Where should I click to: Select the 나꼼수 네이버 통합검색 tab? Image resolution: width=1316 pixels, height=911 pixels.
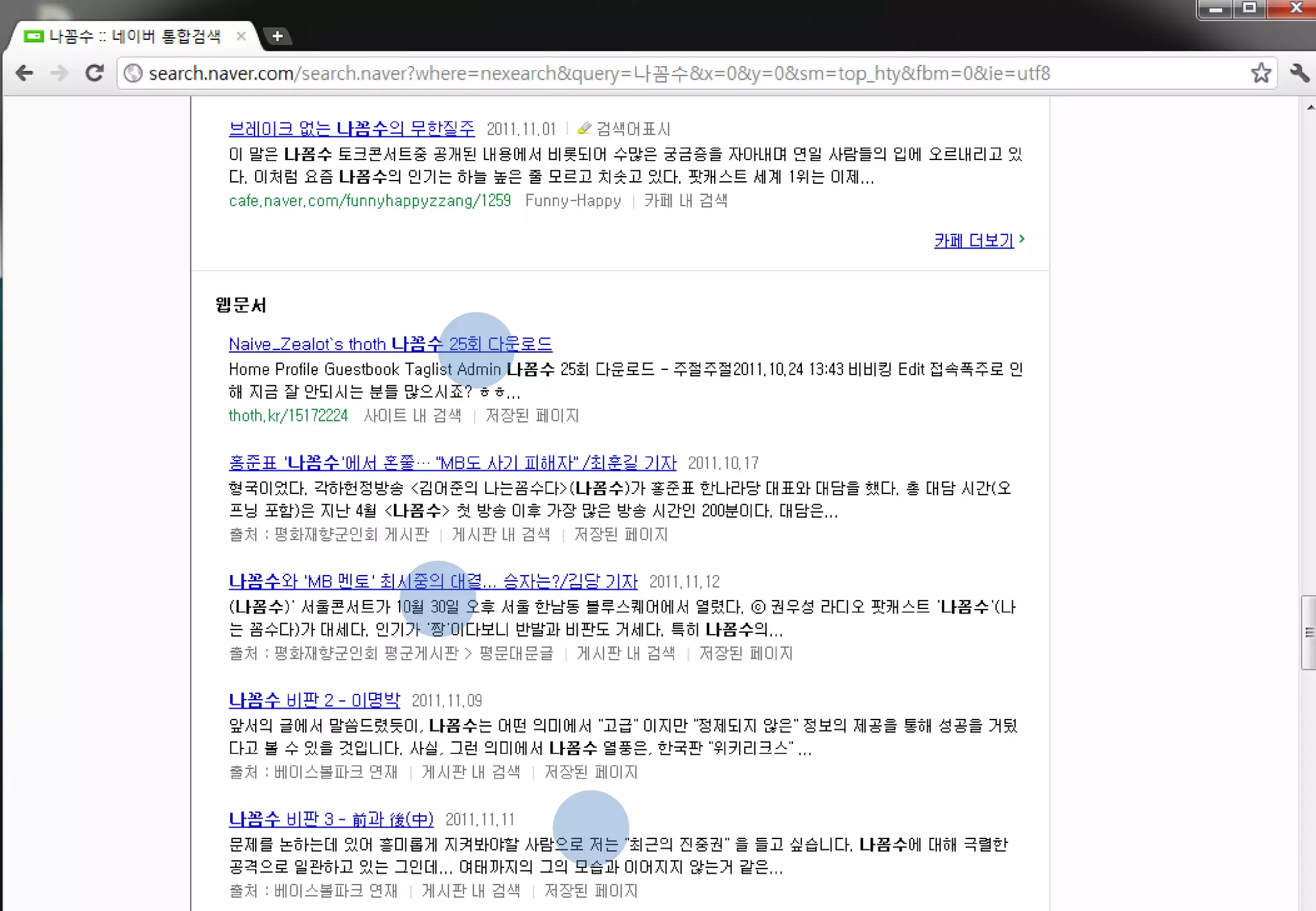135,36
